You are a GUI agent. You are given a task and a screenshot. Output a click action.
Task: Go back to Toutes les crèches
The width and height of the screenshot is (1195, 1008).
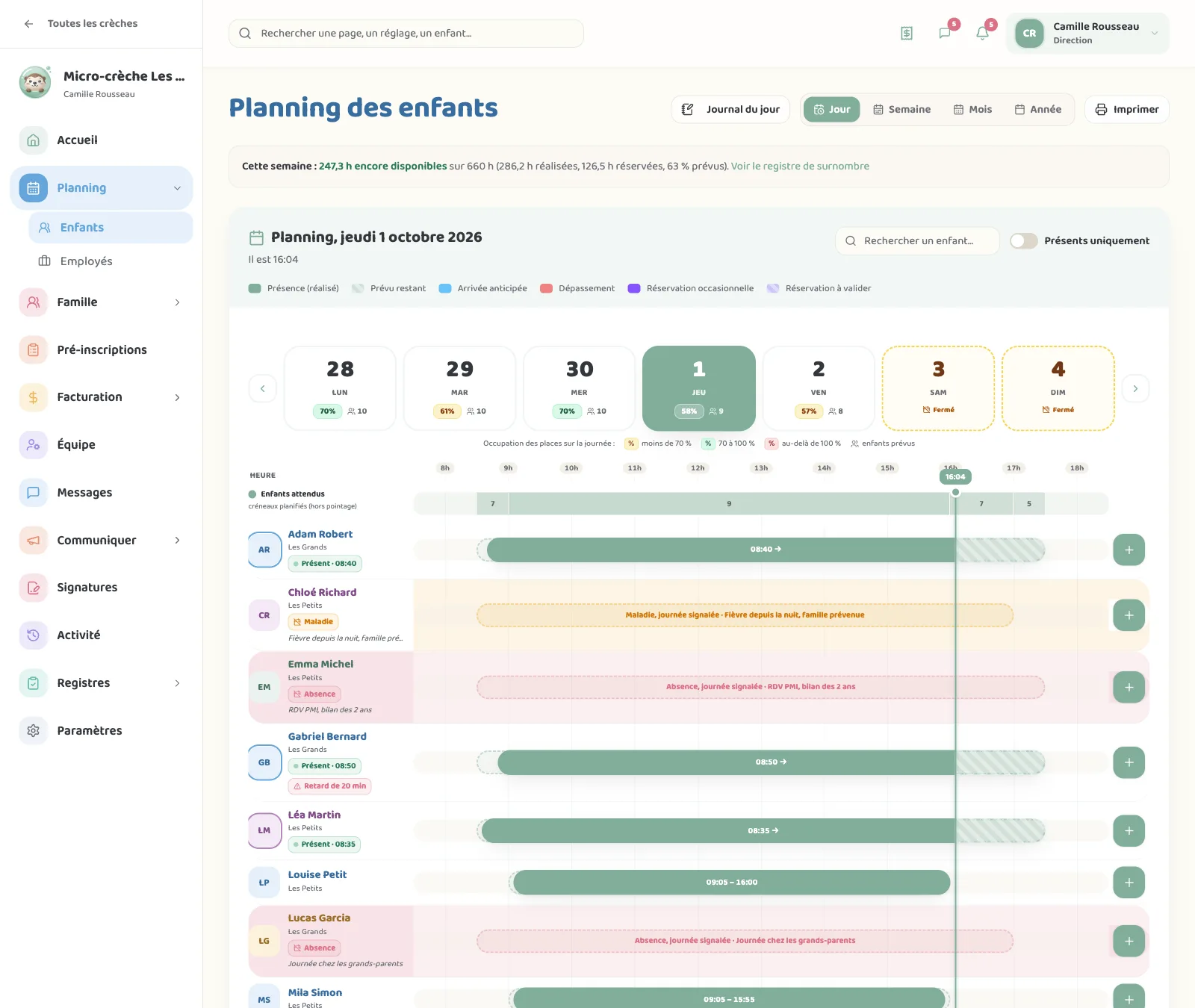[81, 23]
